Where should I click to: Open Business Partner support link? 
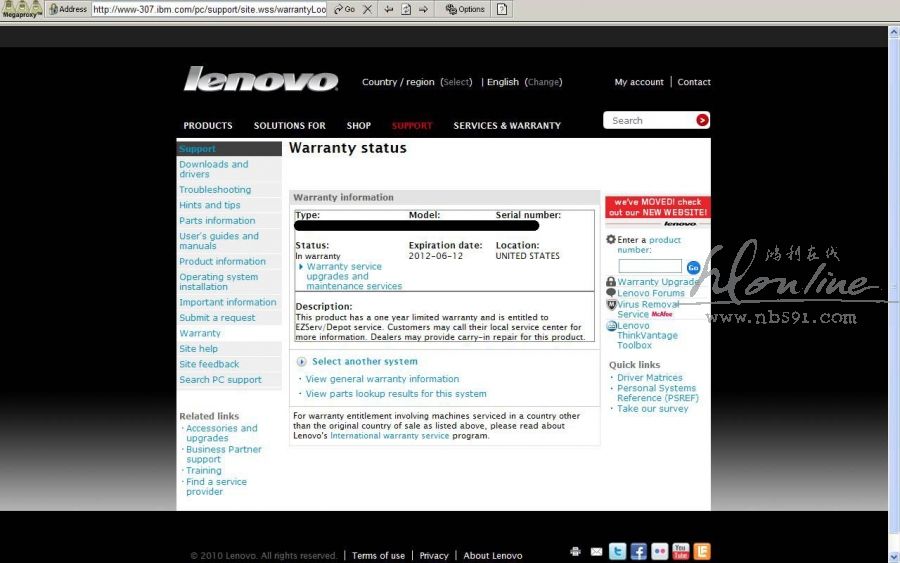click(x=224, y=454)
